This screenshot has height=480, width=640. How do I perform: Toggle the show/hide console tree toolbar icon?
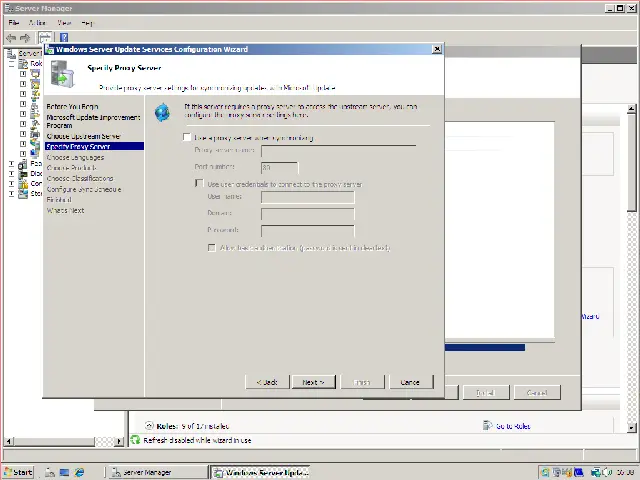44,38
